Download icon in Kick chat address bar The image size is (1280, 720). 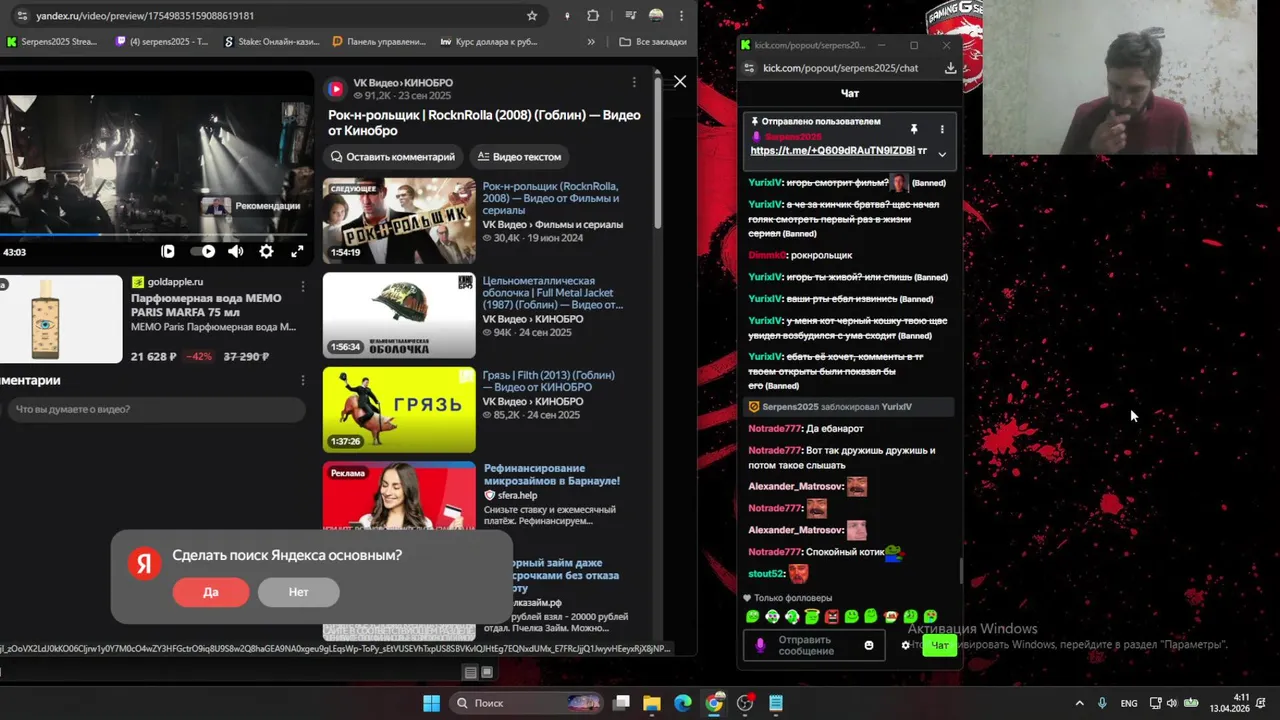point(950,68)
